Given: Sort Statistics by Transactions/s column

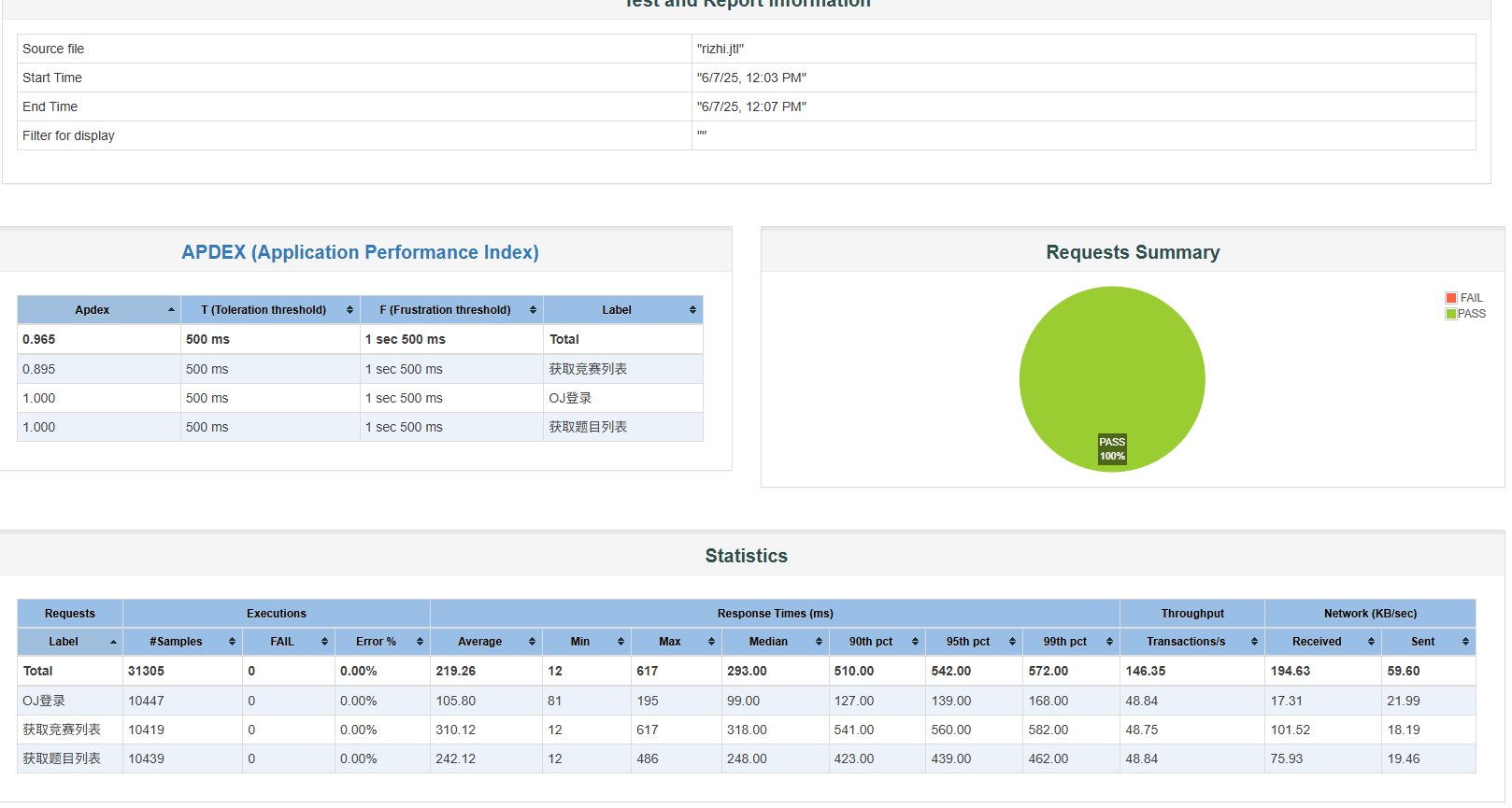Looking at the screenshot, I should tap(1191, 642).
